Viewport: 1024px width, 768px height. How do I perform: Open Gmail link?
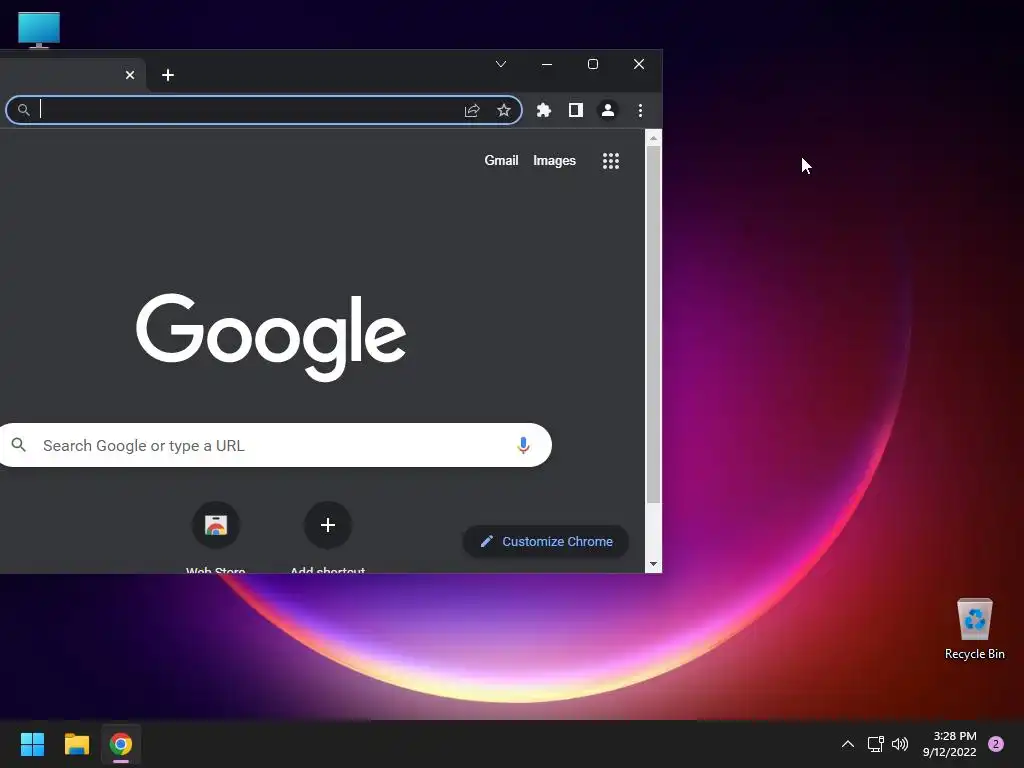point(501,161)
